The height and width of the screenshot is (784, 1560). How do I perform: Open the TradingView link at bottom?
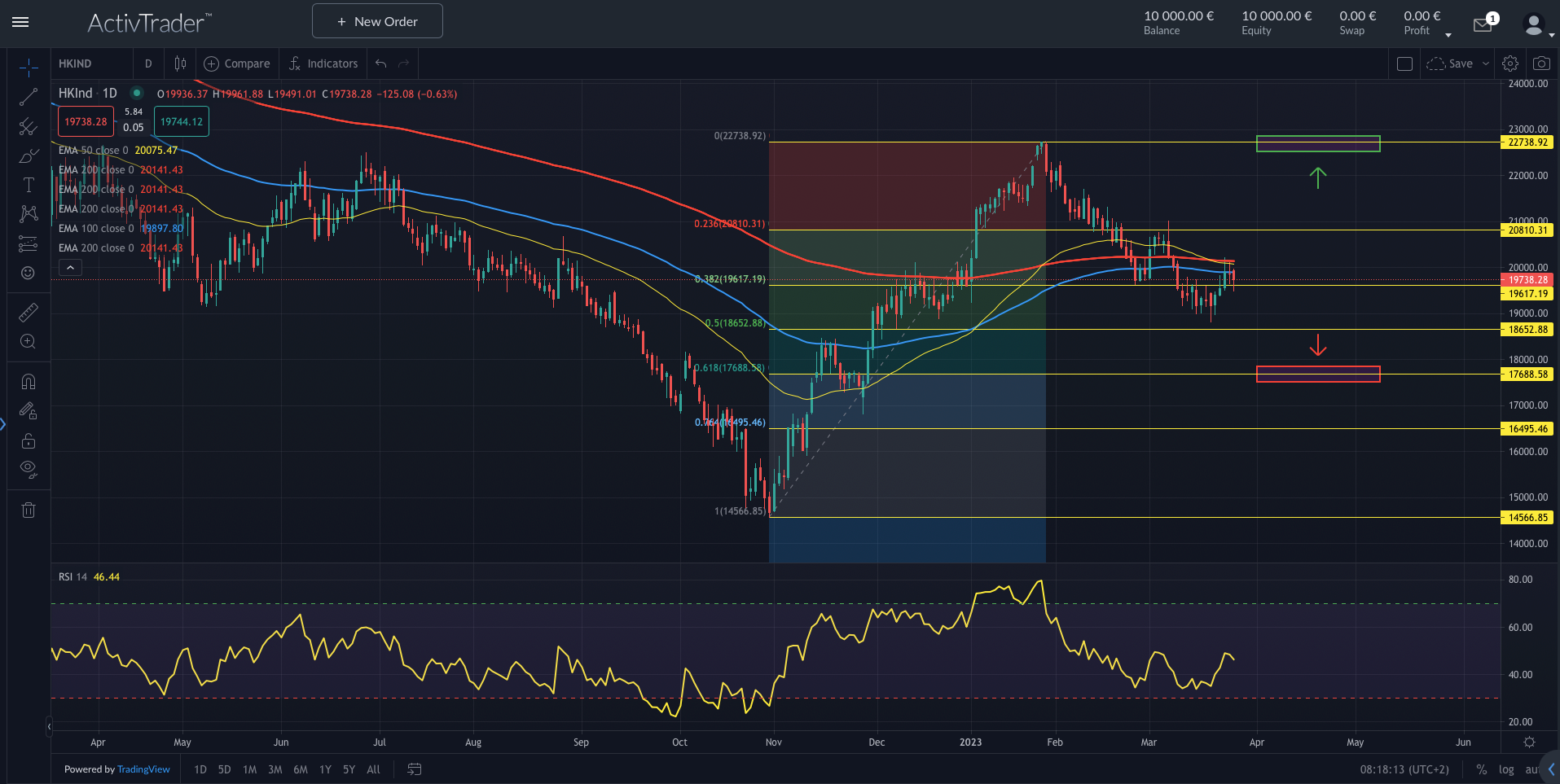pos(143,769)
